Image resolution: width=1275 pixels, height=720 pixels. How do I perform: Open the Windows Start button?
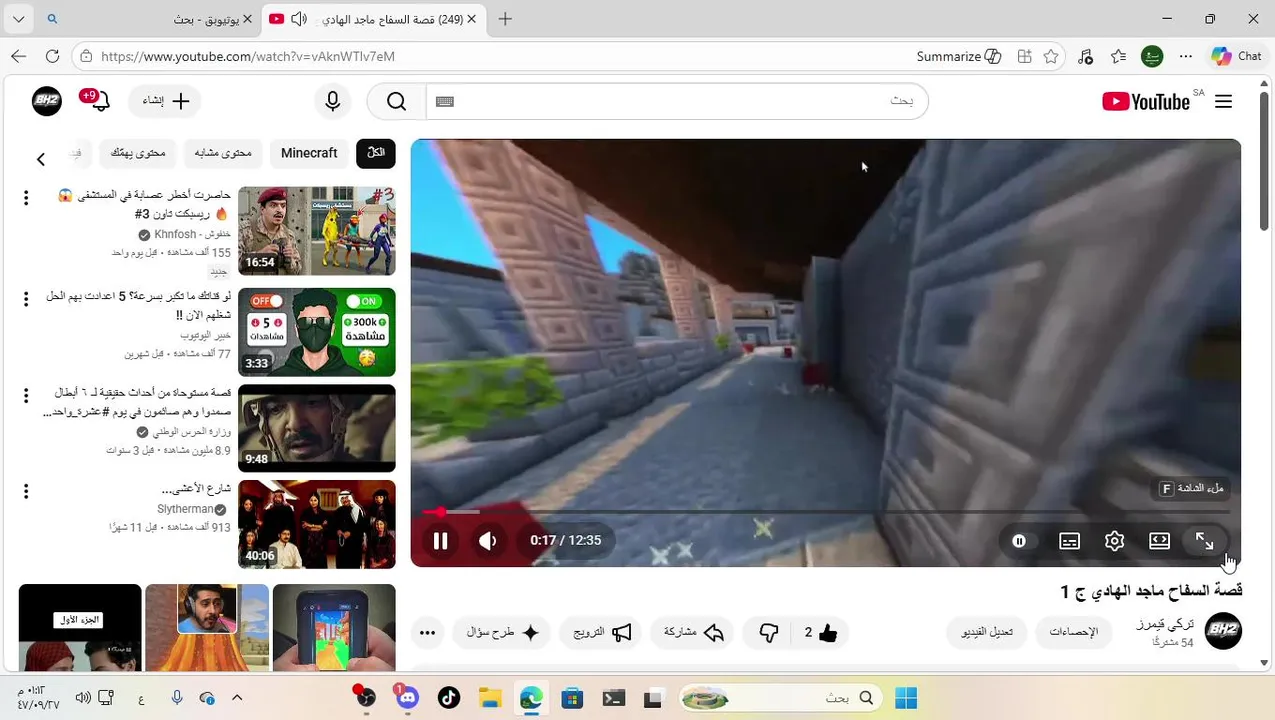pyautogui.click(x=906, y=698)
